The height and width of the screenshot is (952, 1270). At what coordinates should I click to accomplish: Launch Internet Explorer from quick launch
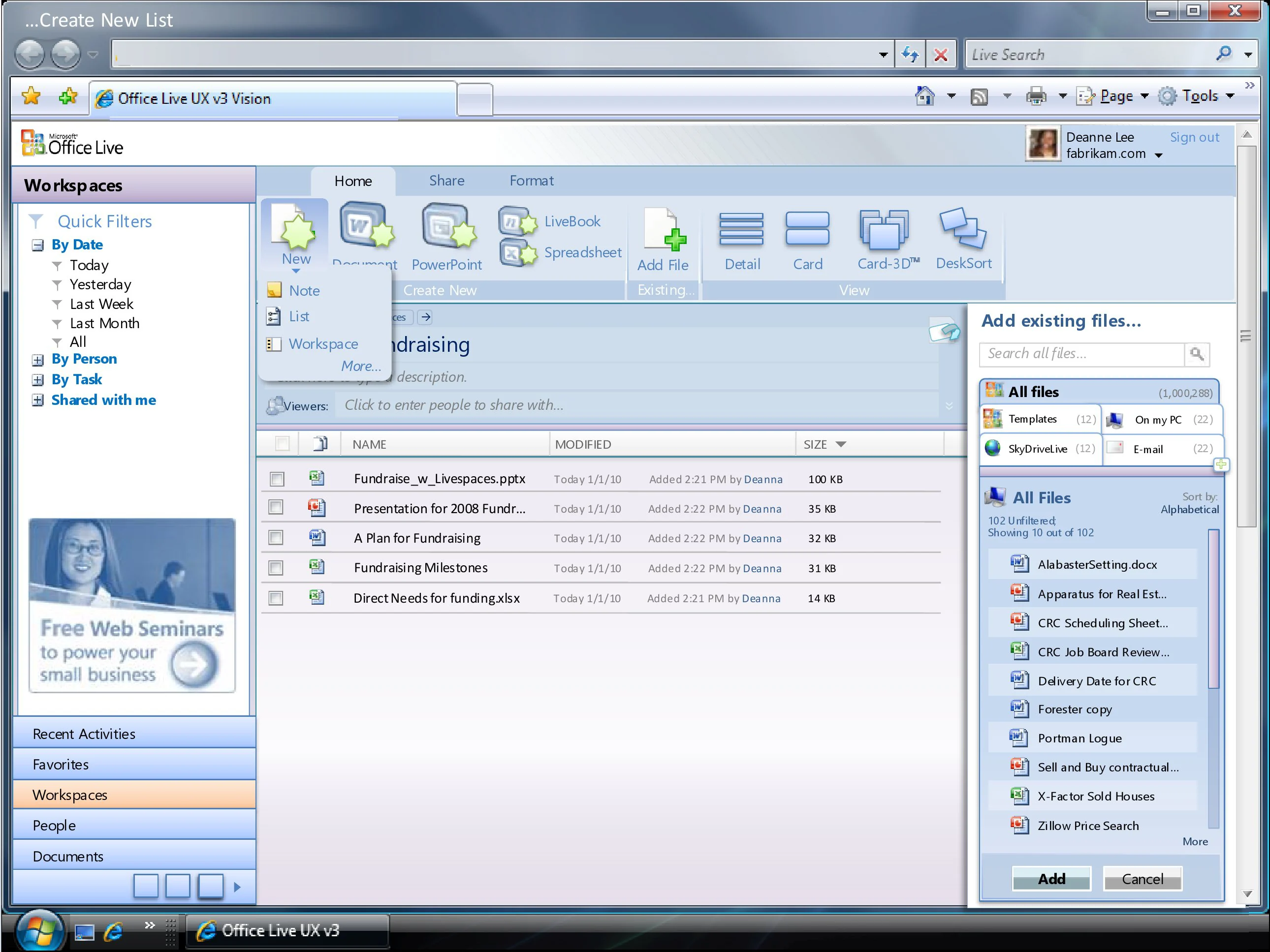point(114,931)
